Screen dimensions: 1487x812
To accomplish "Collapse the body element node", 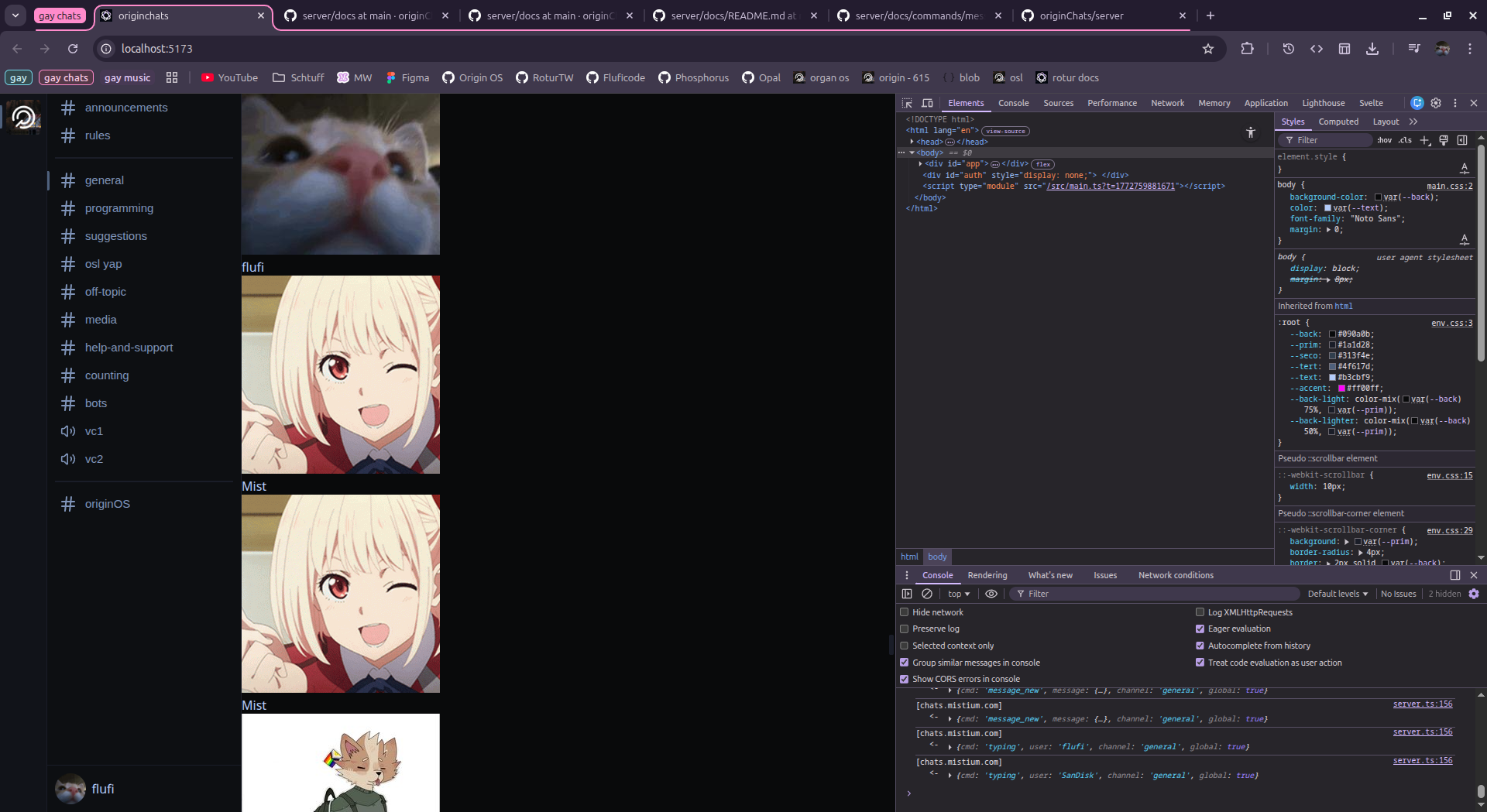I will click(912, 152).
